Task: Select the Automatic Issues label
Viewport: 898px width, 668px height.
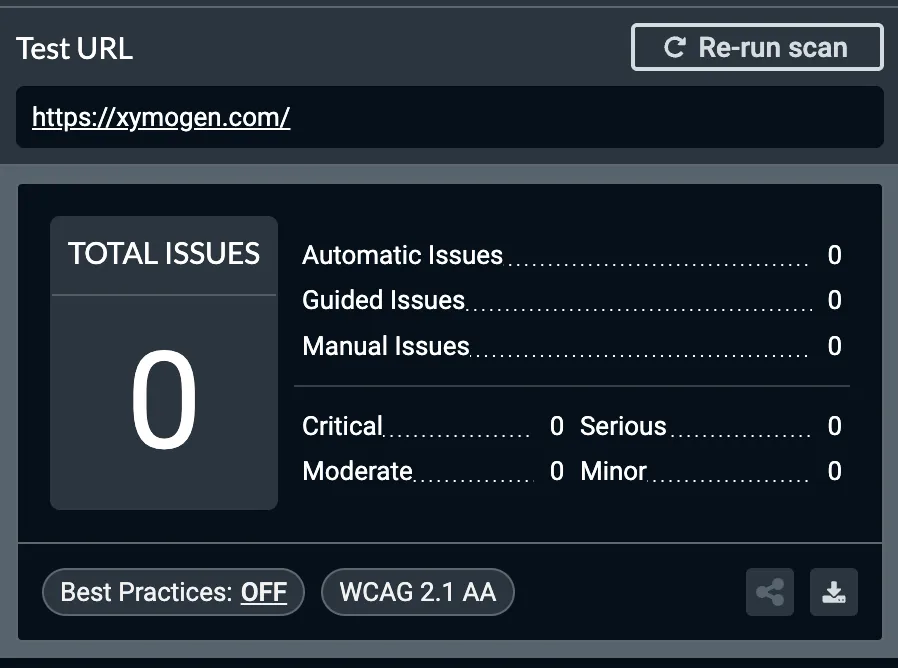Action: [402, 255]
